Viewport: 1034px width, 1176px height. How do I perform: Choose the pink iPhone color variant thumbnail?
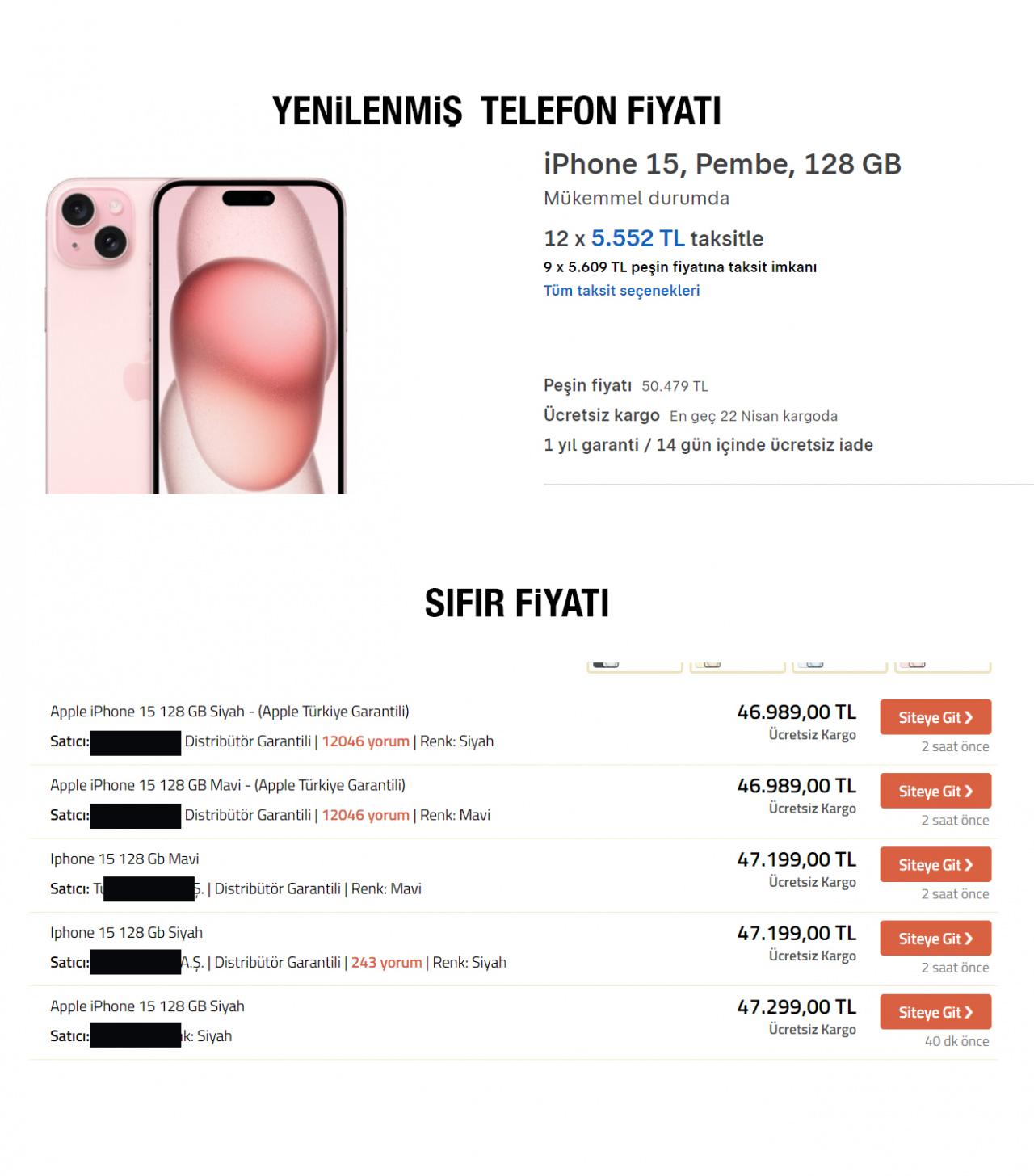click(942, 666)
